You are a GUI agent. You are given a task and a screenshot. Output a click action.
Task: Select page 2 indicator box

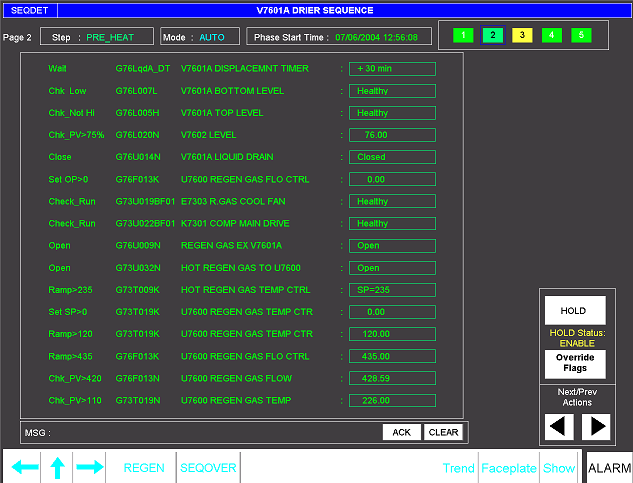pyautogui.click(x=493, y=35)
